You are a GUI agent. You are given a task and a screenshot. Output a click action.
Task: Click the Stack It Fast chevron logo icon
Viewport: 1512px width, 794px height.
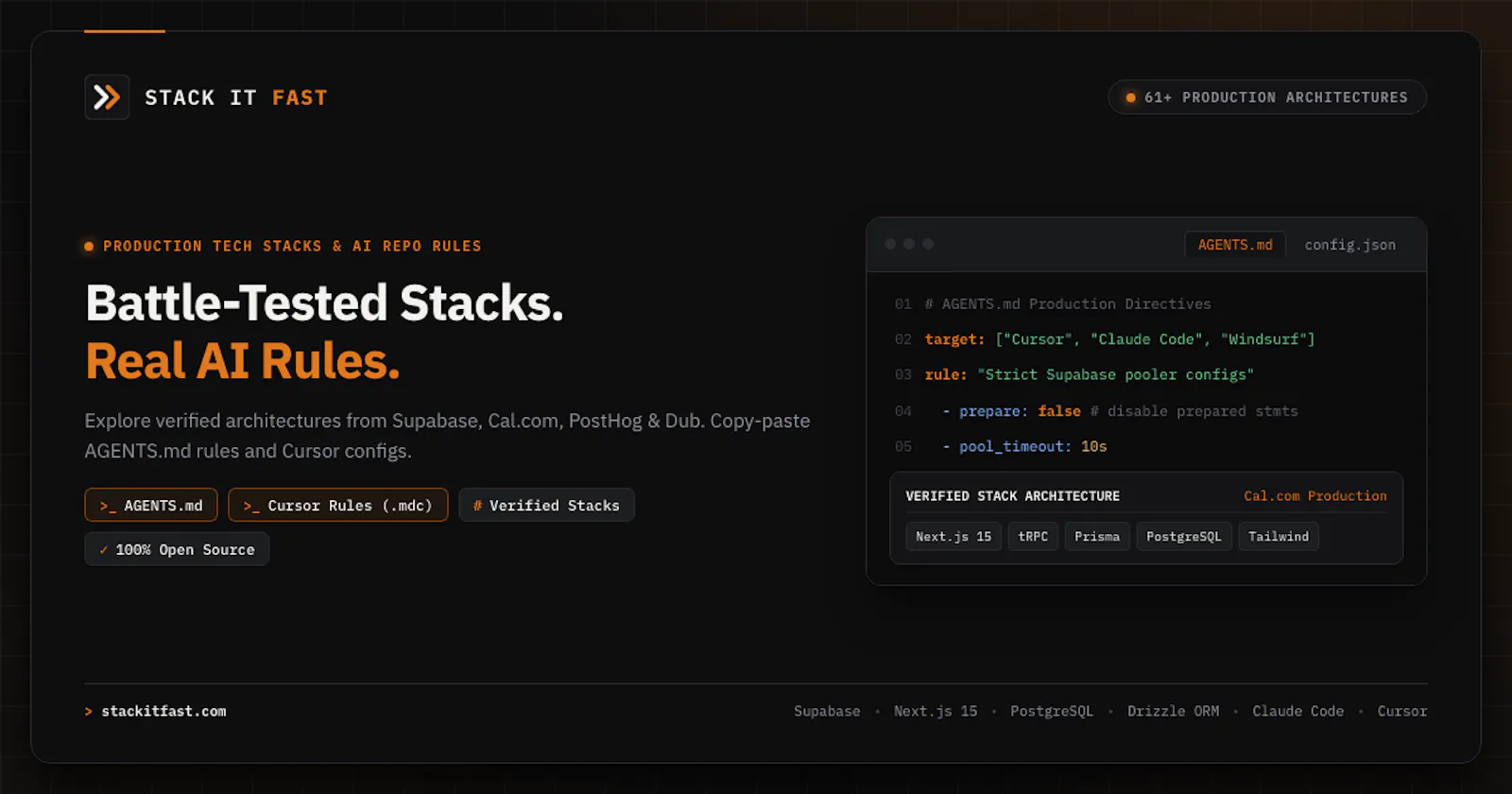pos(107,97)
